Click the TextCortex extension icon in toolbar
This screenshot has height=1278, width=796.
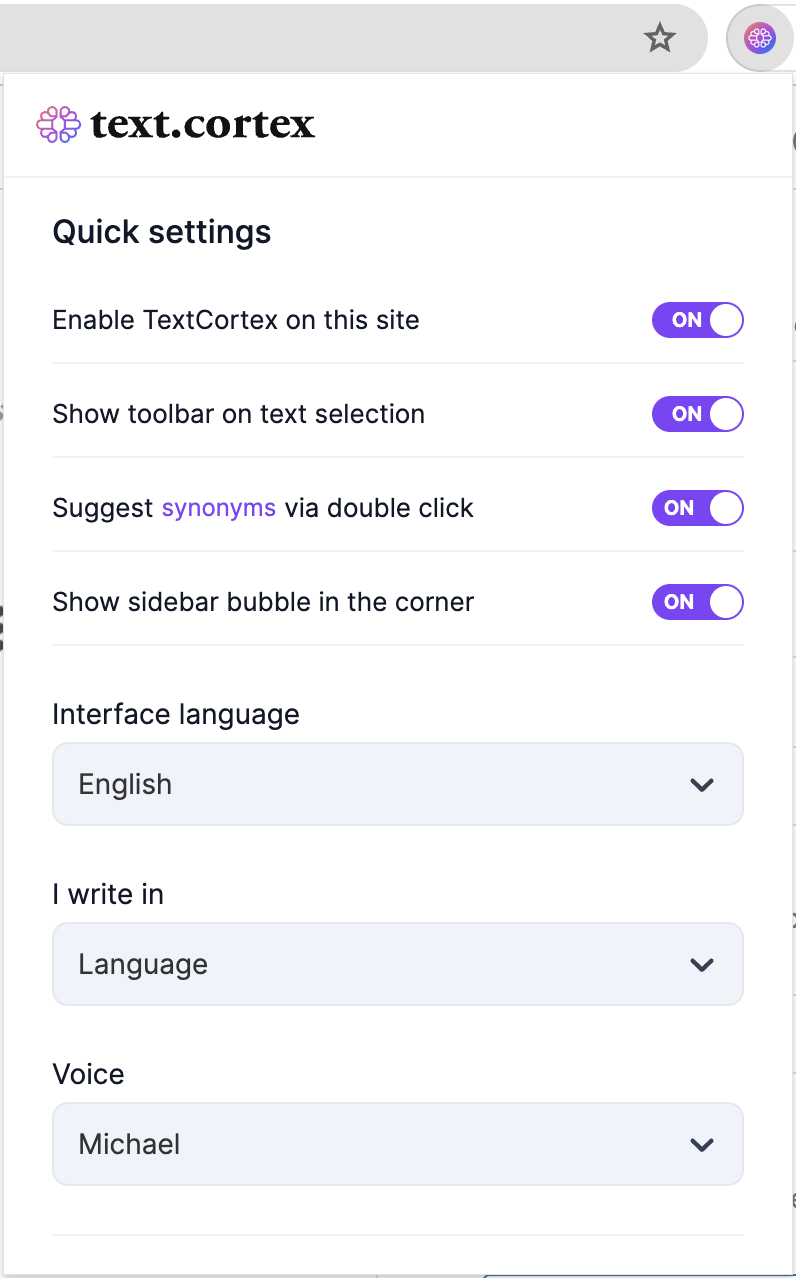pos(760,39)
